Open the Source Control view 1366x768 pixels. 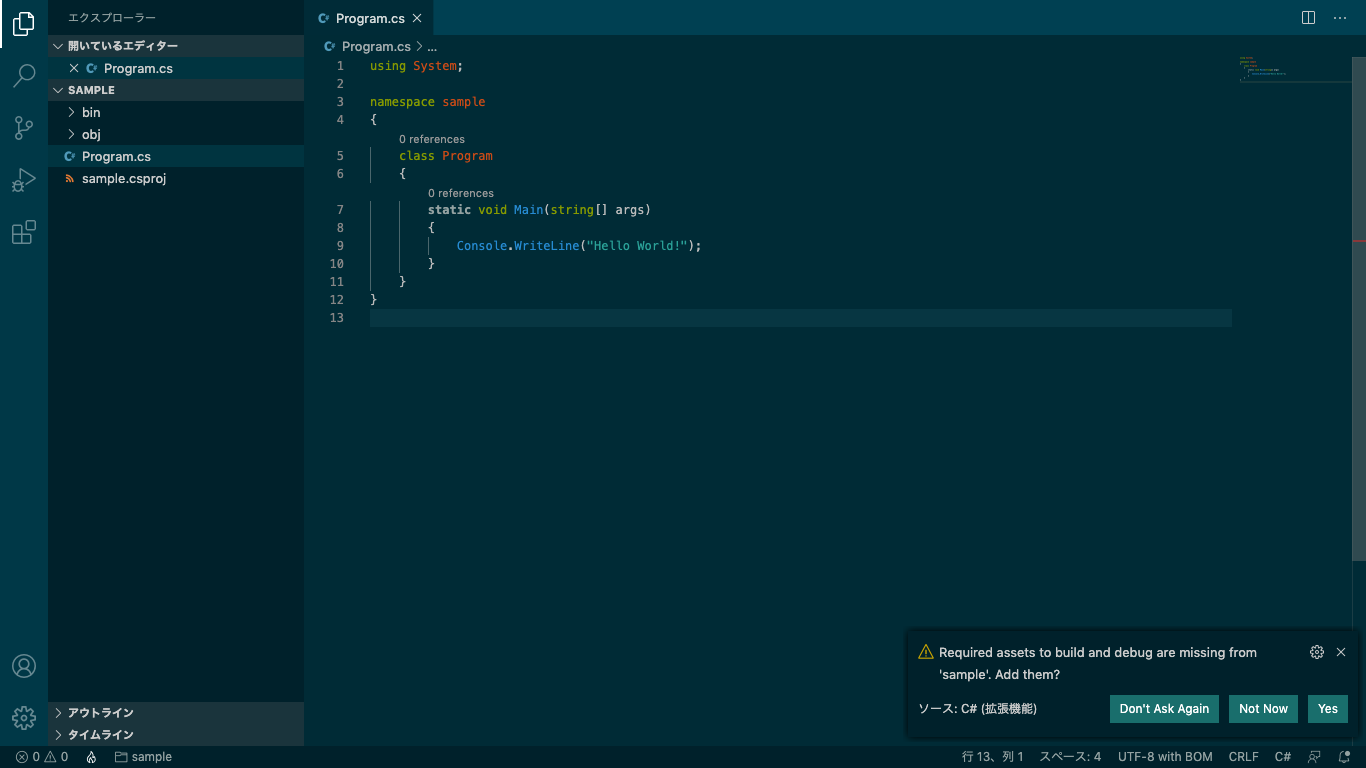24,128
